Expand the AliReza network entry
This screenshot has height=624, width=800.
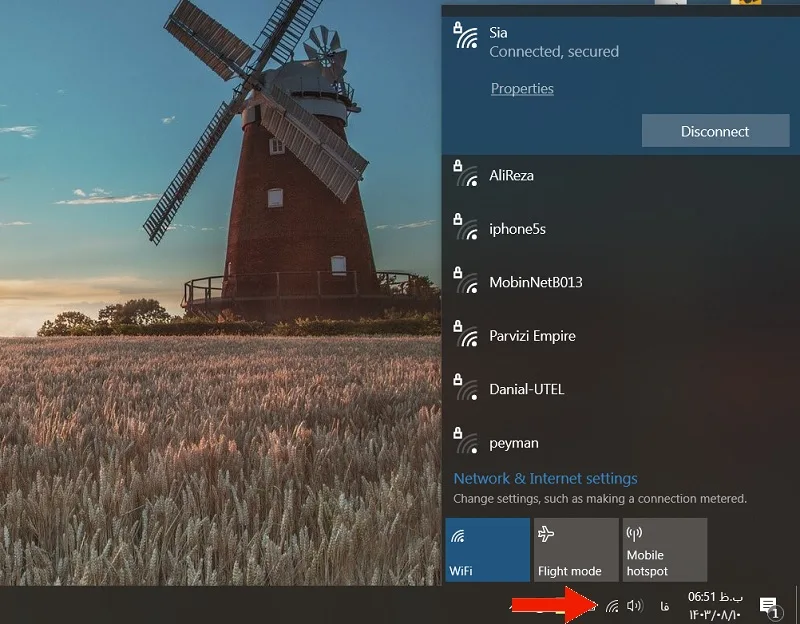(620, 176)
